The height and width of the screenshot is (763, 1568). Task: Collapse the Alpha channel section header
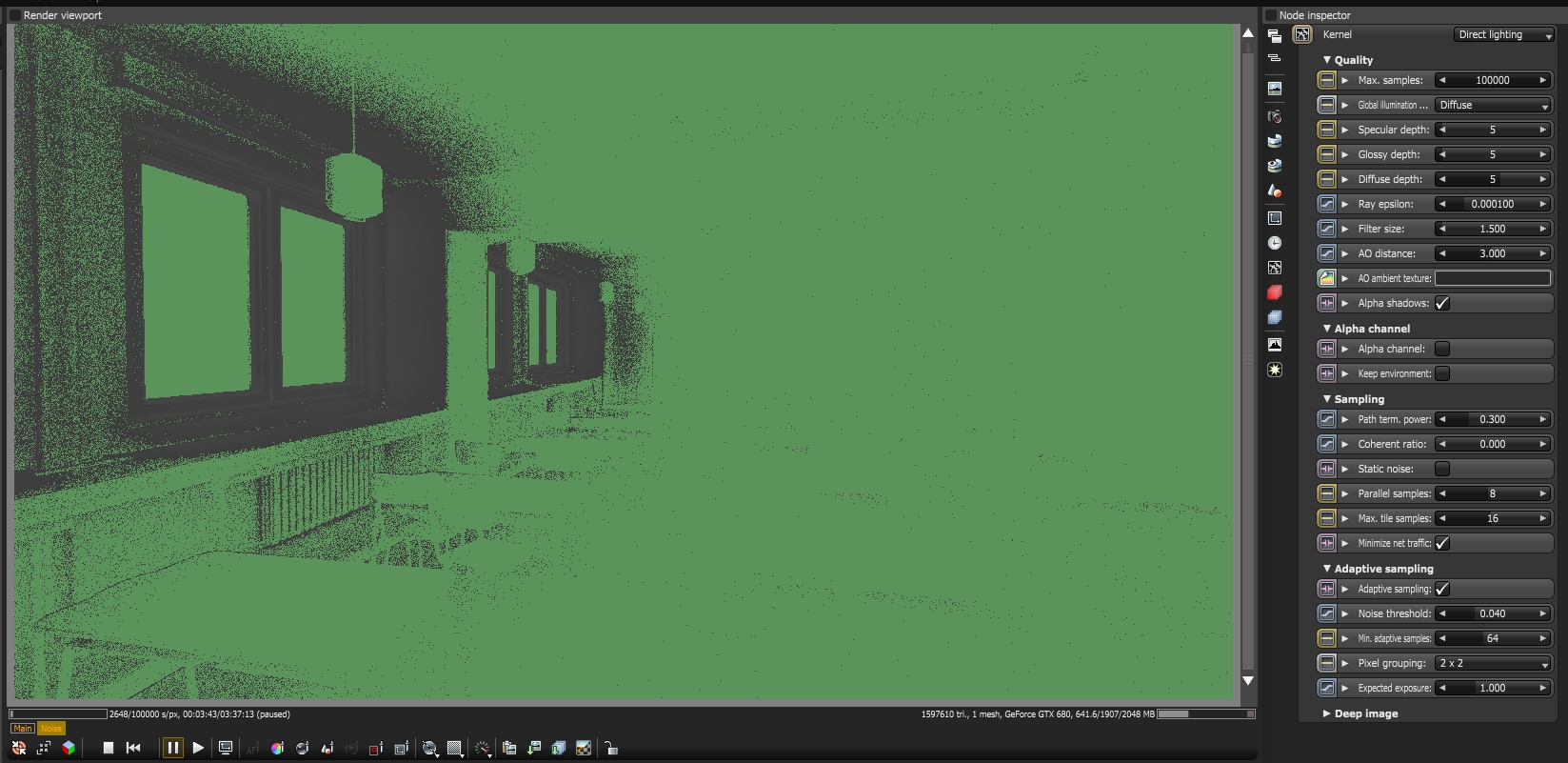pos(1327,329)
